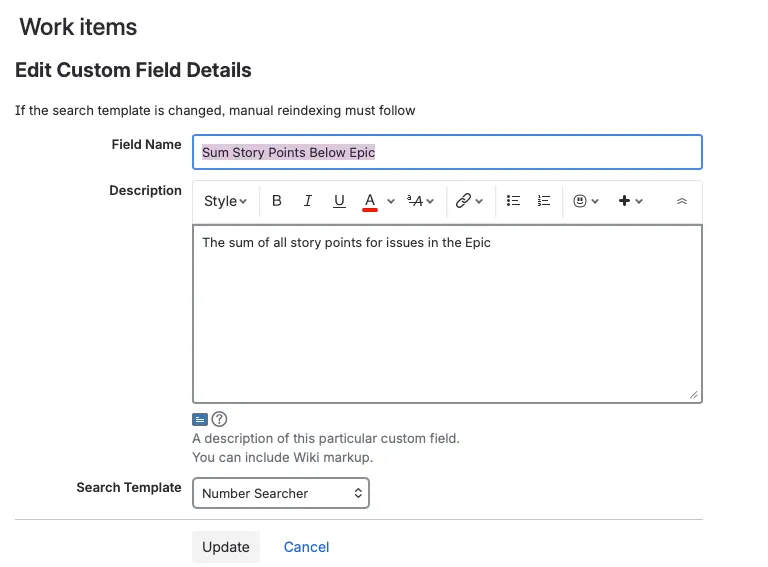Collapse the editor toolbar
The image size is (768, 567).
coord(682,201)
